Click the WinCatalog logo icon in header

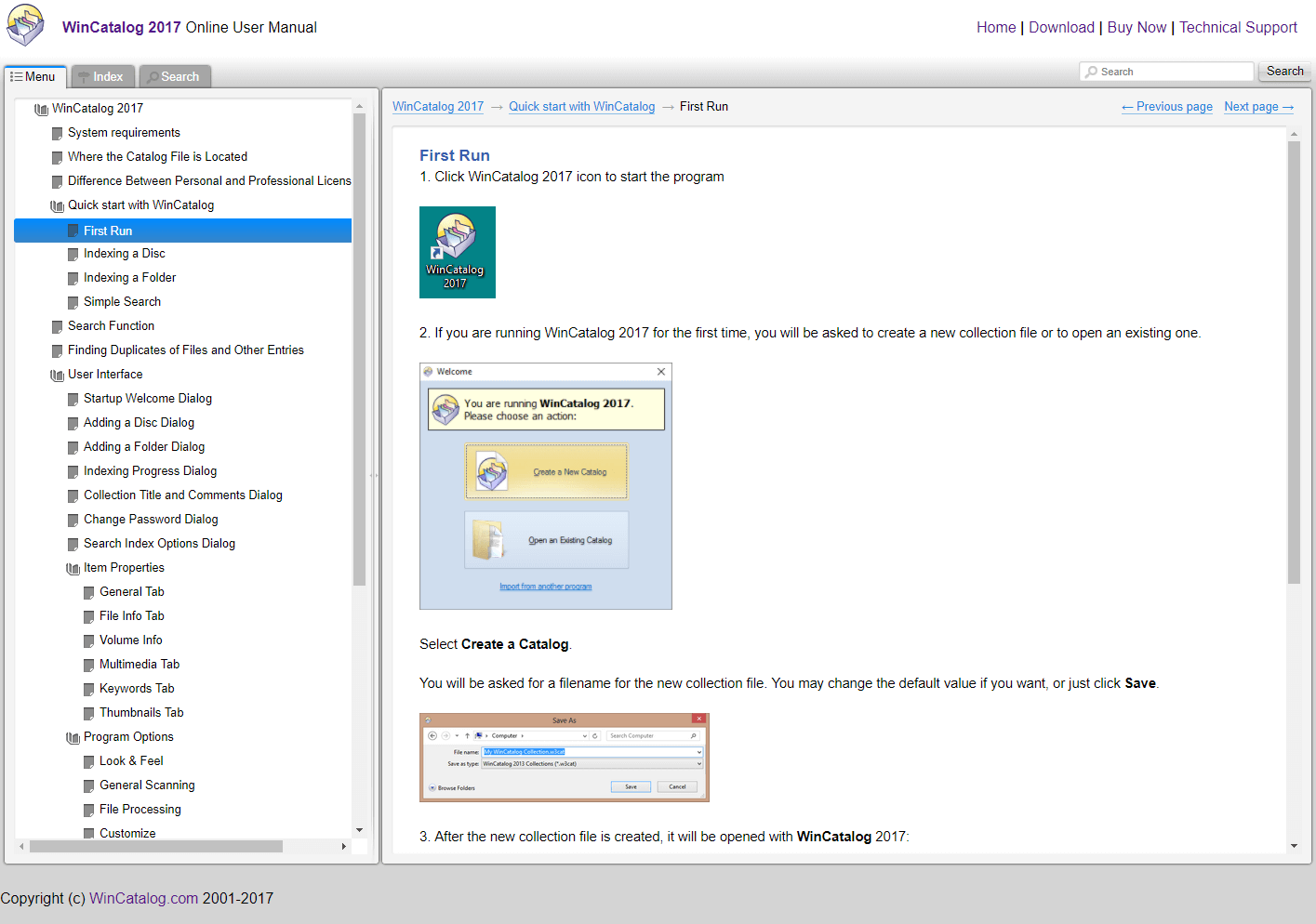pyautogui.click(x=25, y=25)
